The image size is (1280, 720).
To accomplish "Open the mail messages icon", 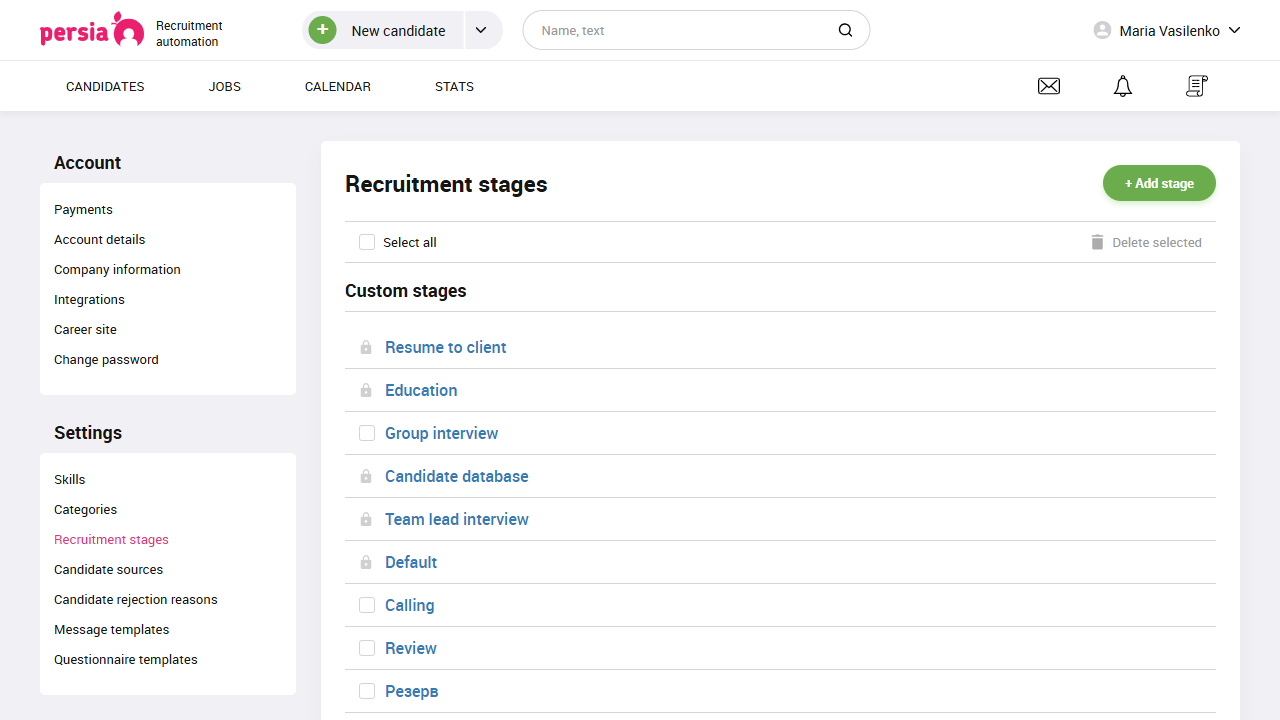I will pyautogui.click(x=1048, y=86).
